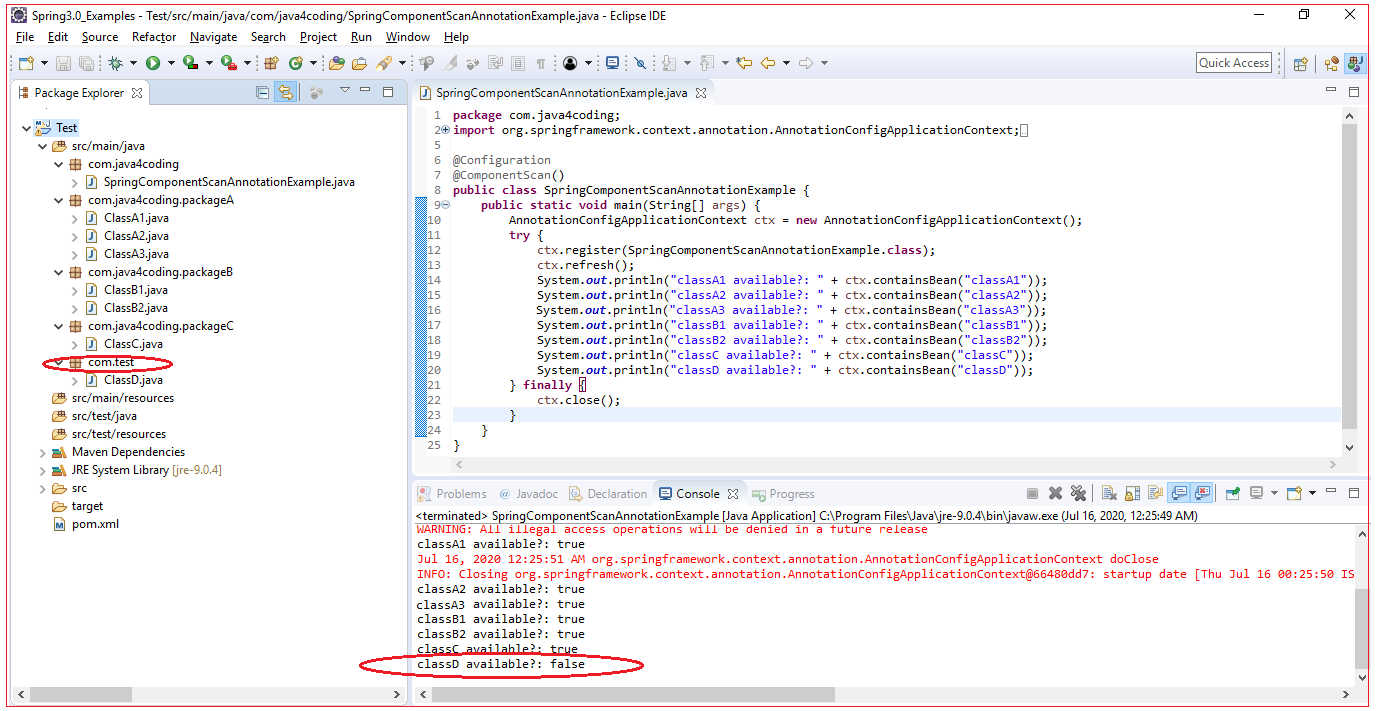Start debugging with the bug icon
Image resolution: width=1377 pixels, height=711 pixels.
point(115,63)
